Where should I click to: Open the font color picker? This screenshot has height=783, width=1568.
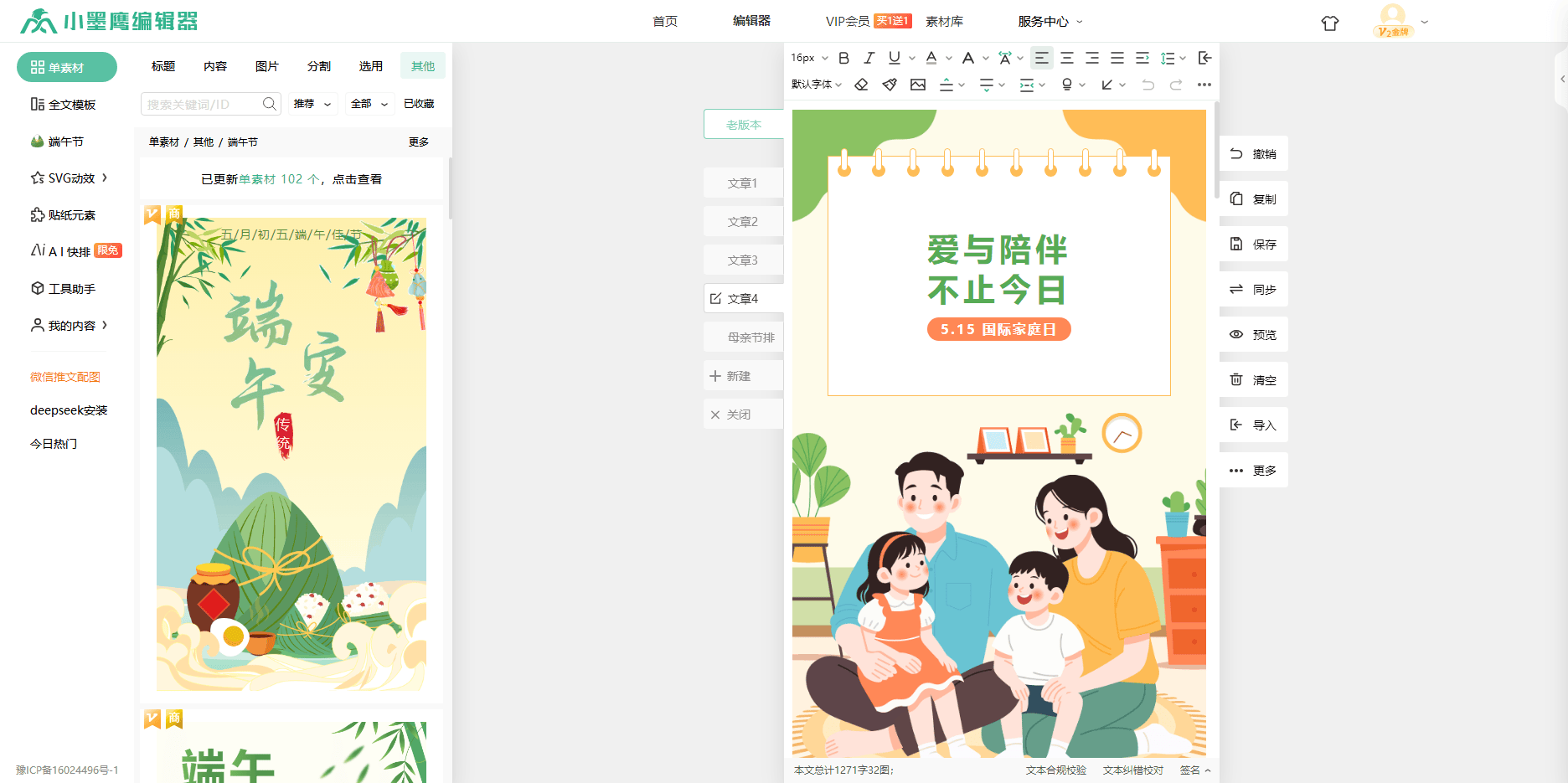931,58
